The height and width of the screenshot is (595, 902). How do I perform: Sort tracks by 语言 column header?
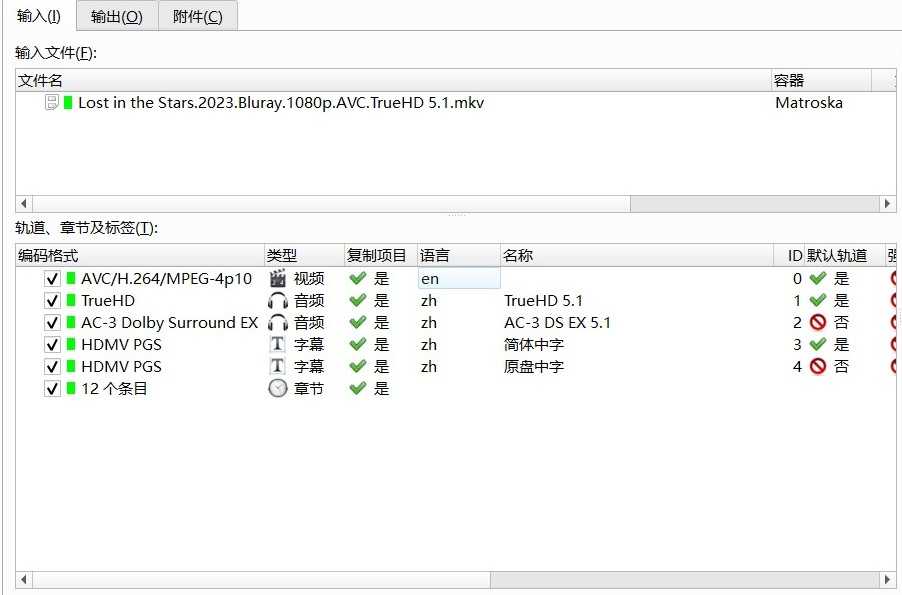(x=458, y=255)
